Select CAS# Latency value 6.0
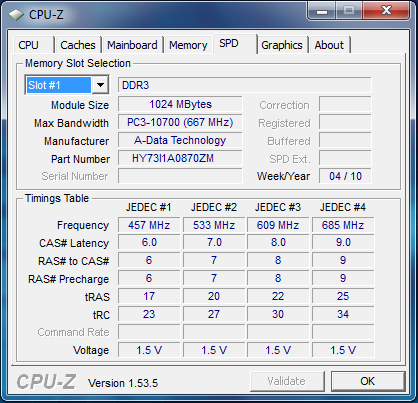Viewport: 418px width, 403px height. pos(149,242)
